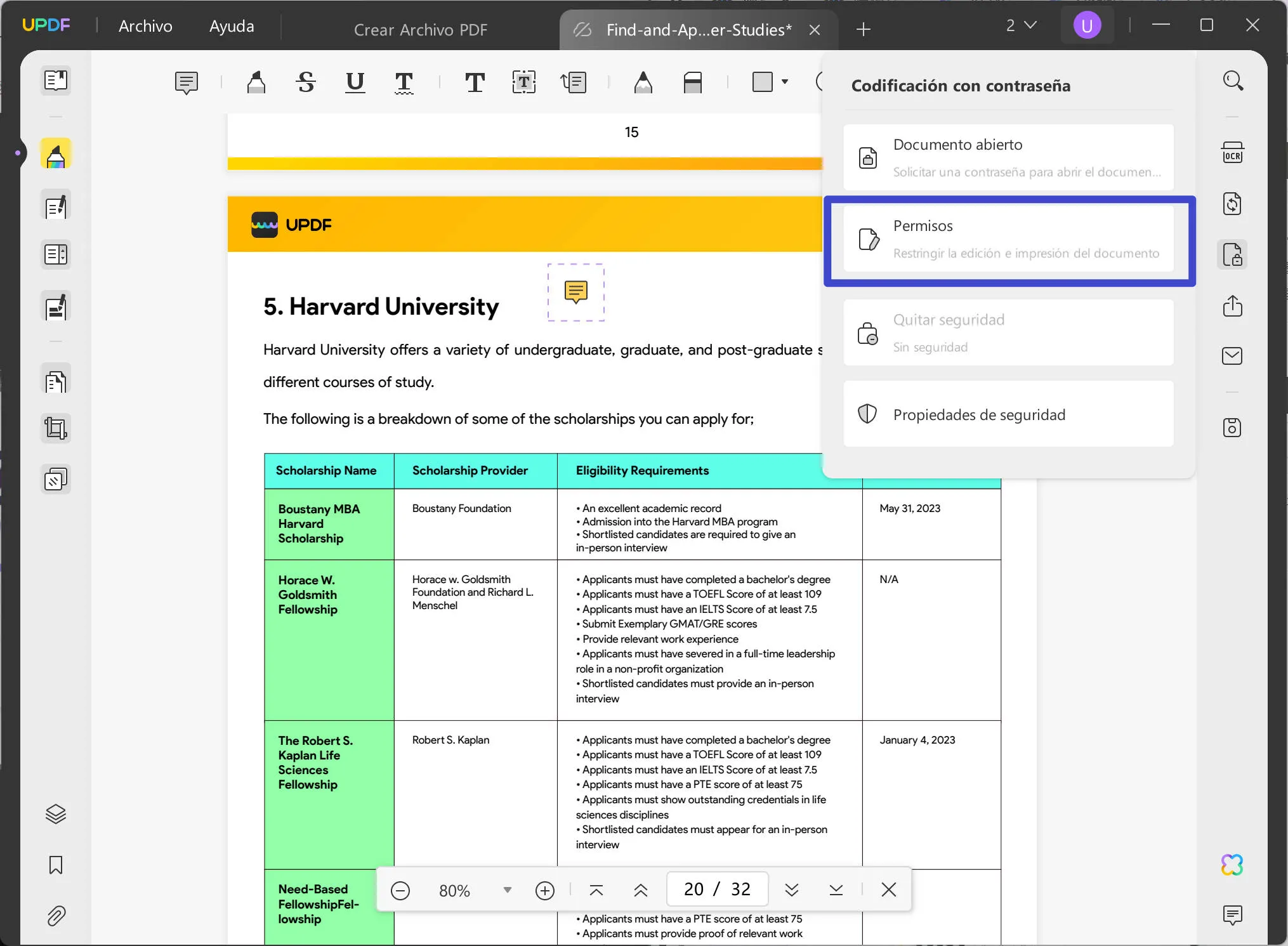Open the user account avatar
The height and width of the screenshot is (946, 1288).
click(x=1087, y=25)
